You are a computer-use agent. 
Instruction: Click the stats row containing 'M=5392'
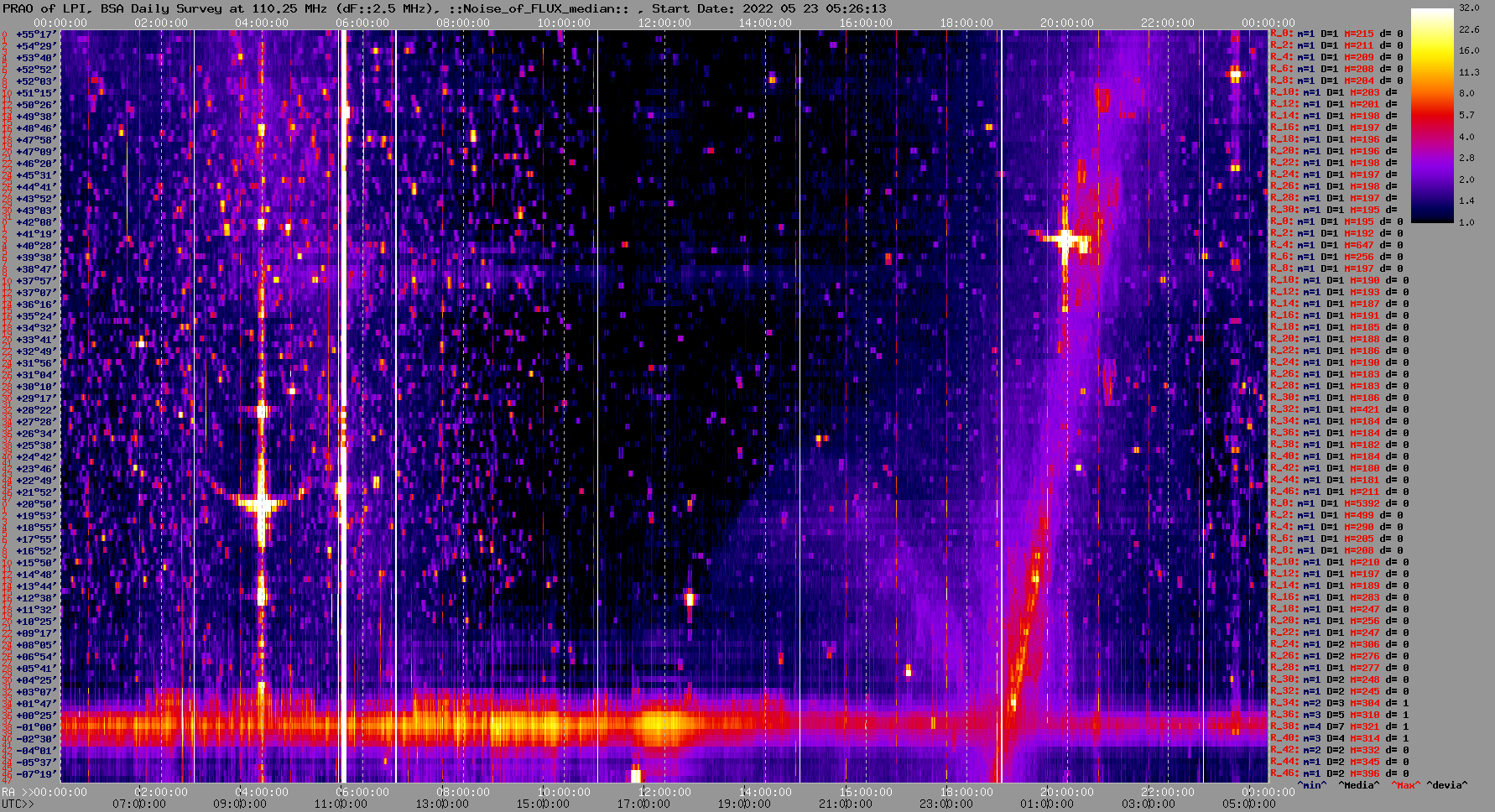1340,503
